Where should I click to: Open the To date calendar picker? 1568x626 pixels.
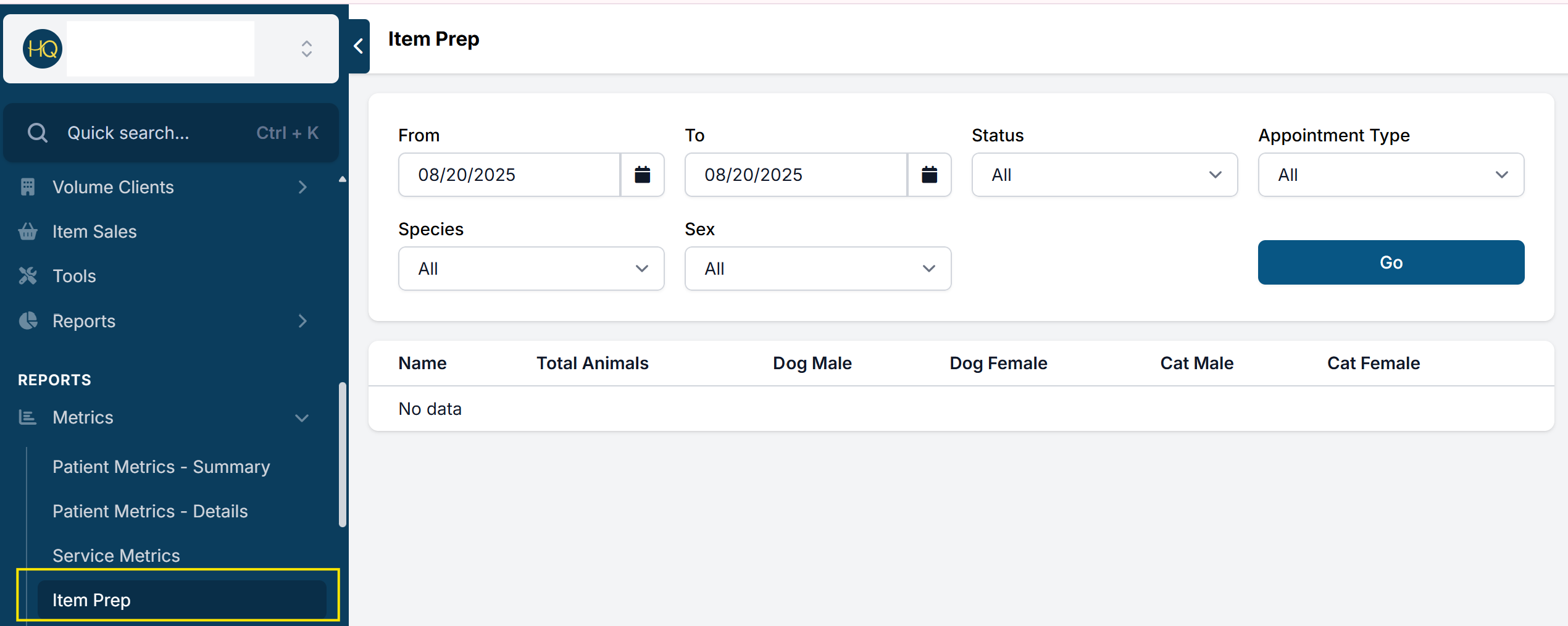(x=929, y=175)
